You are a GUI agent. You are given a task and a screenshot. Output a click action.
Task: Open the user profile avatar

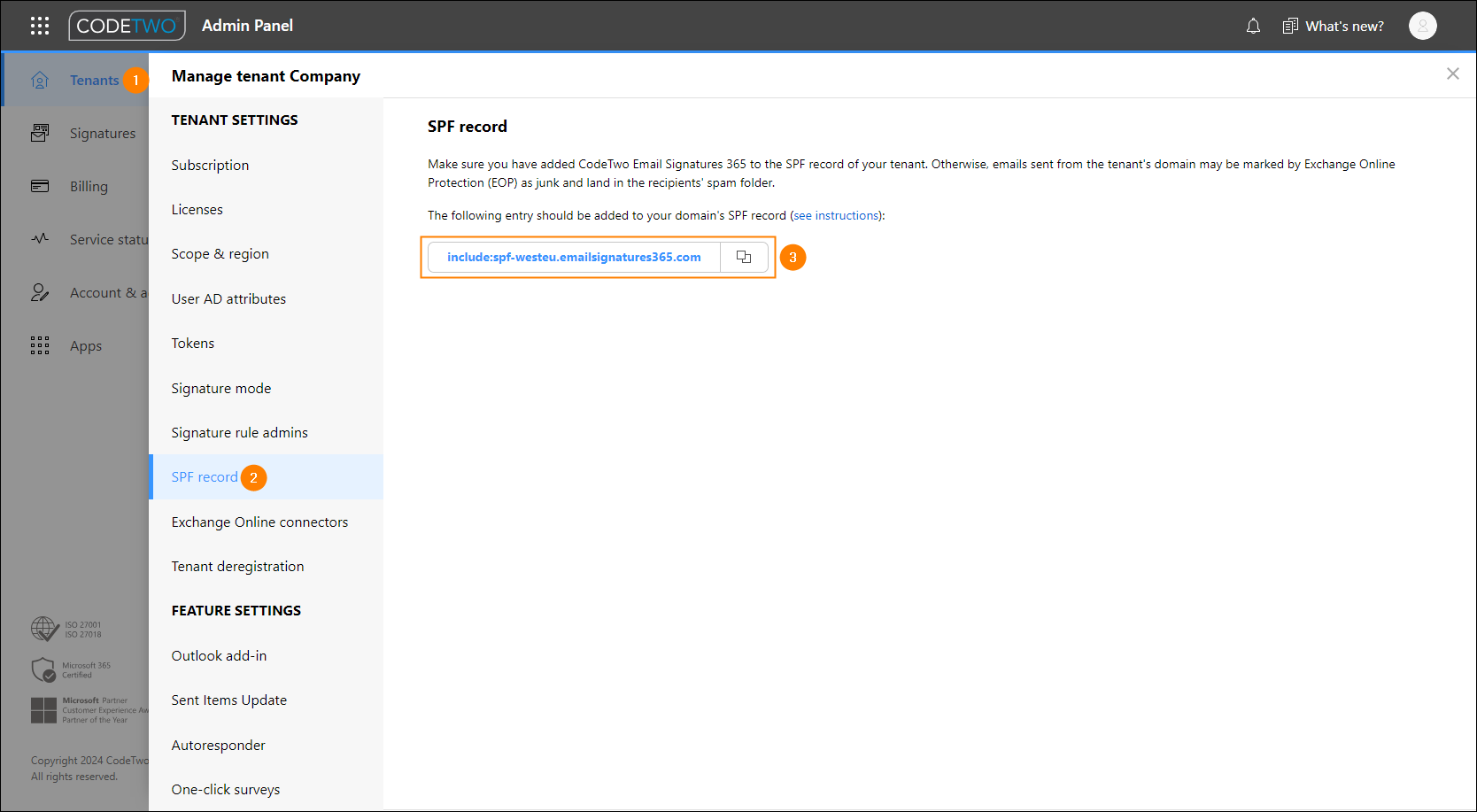click(1422, 26)
